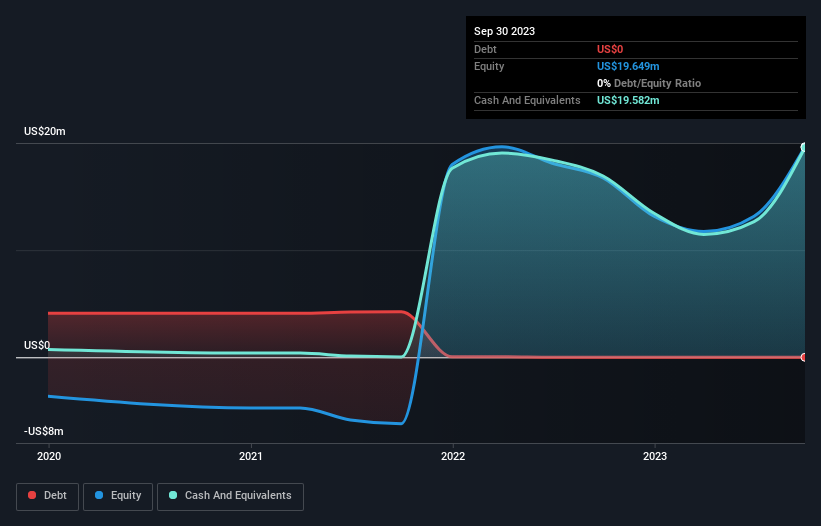Click the US$20m y-axis label
Screen dimensions: 821x526
45,131
